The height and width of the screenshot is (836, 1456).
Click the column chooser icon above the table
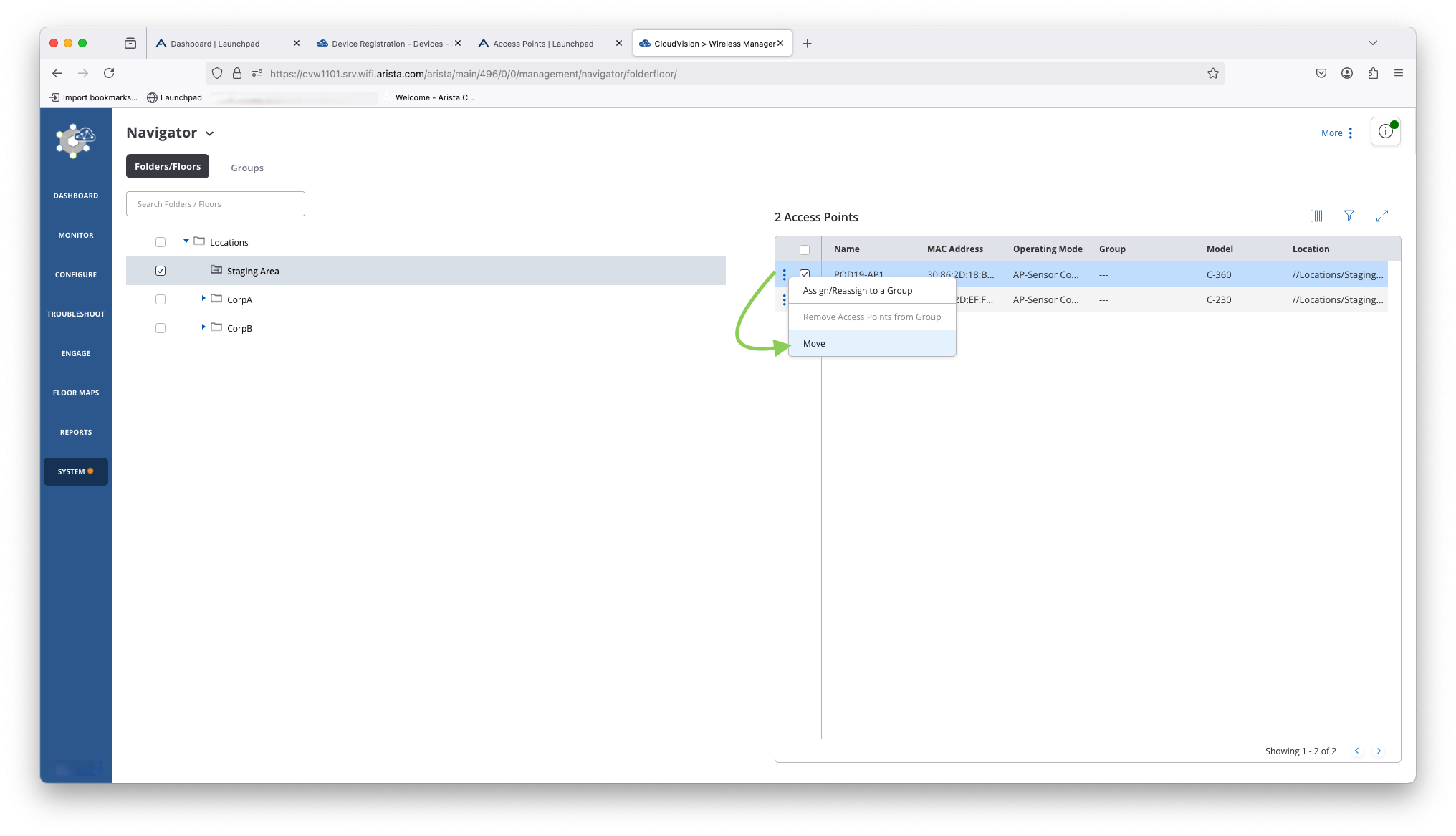pos(1316,216)
